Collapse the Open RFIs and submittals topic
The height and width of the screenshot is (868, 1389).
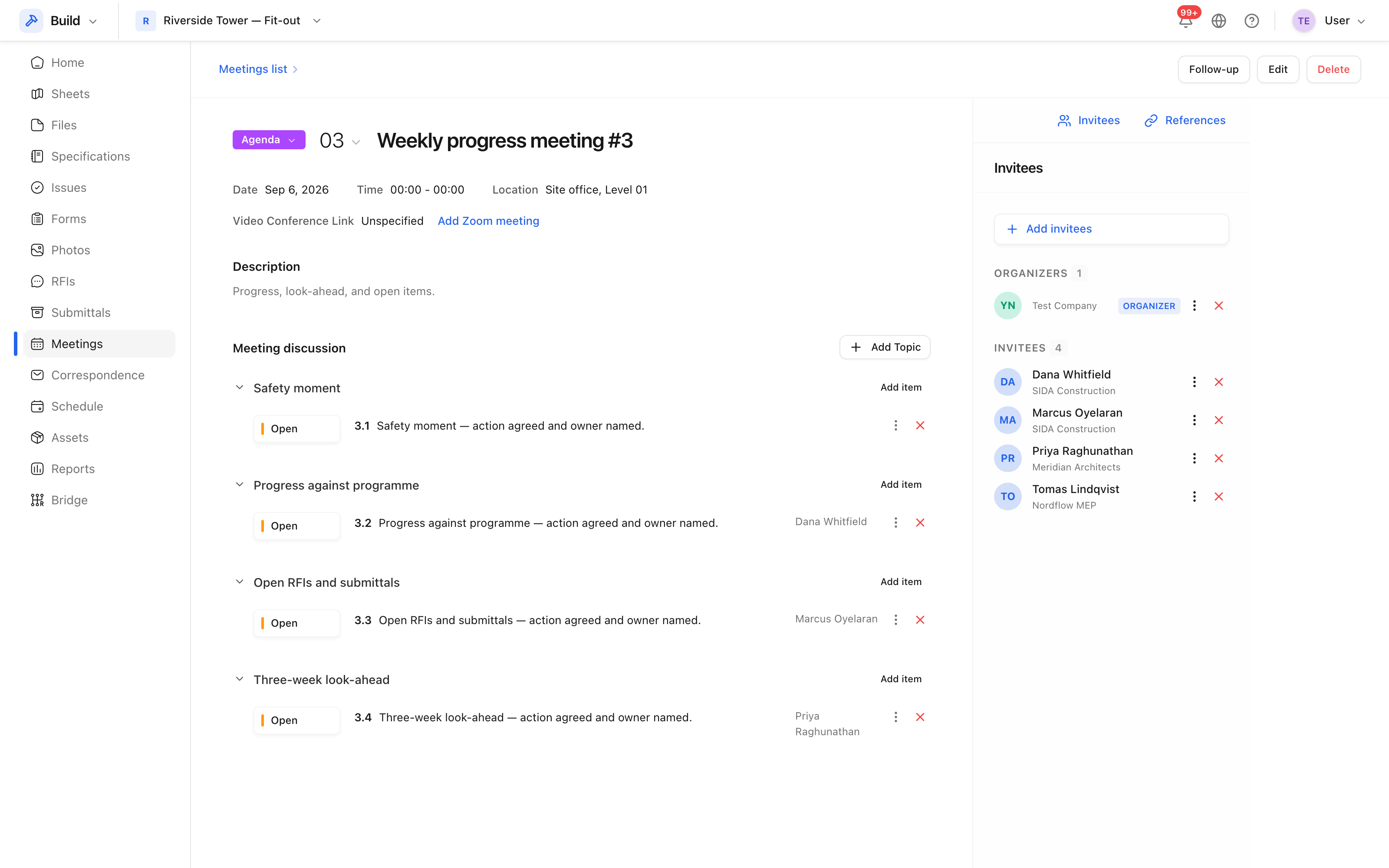pyautogui.click(x=239, y=582)
